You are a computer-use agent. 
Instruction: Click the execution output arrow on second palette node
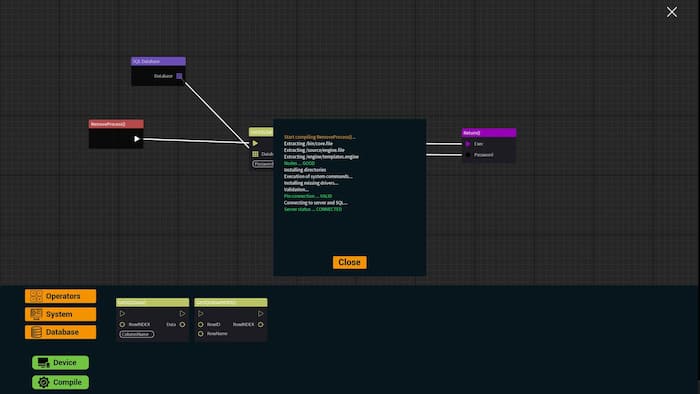pos(261,314)
